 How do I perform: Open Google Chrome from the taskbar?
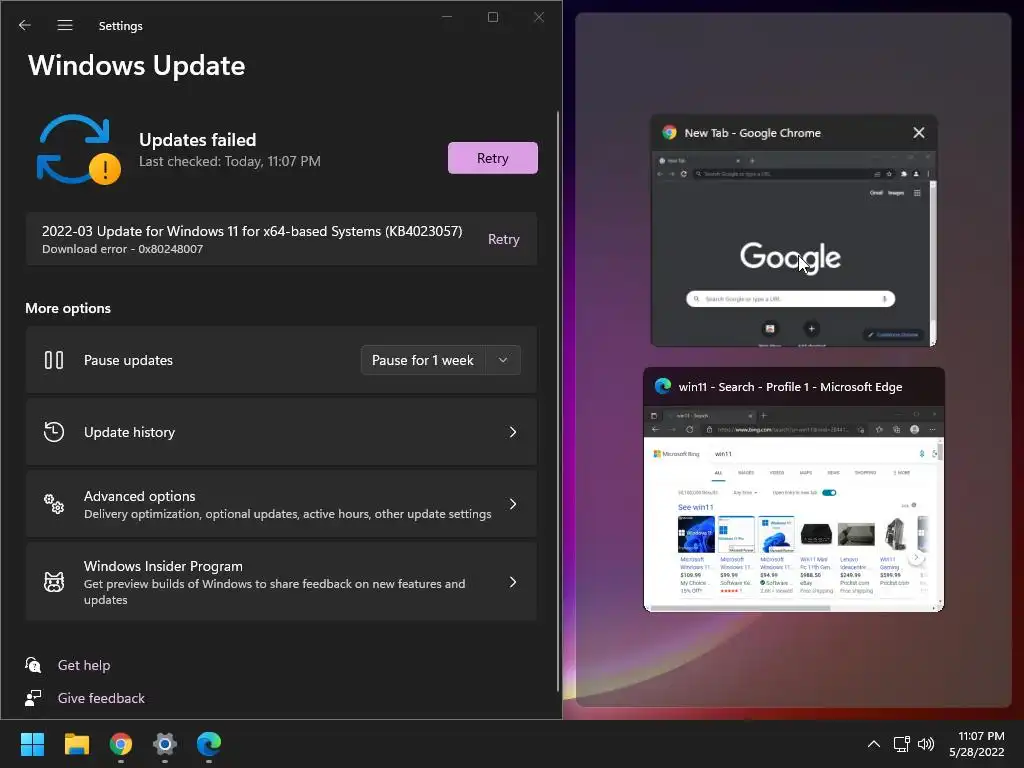point(121,744)
